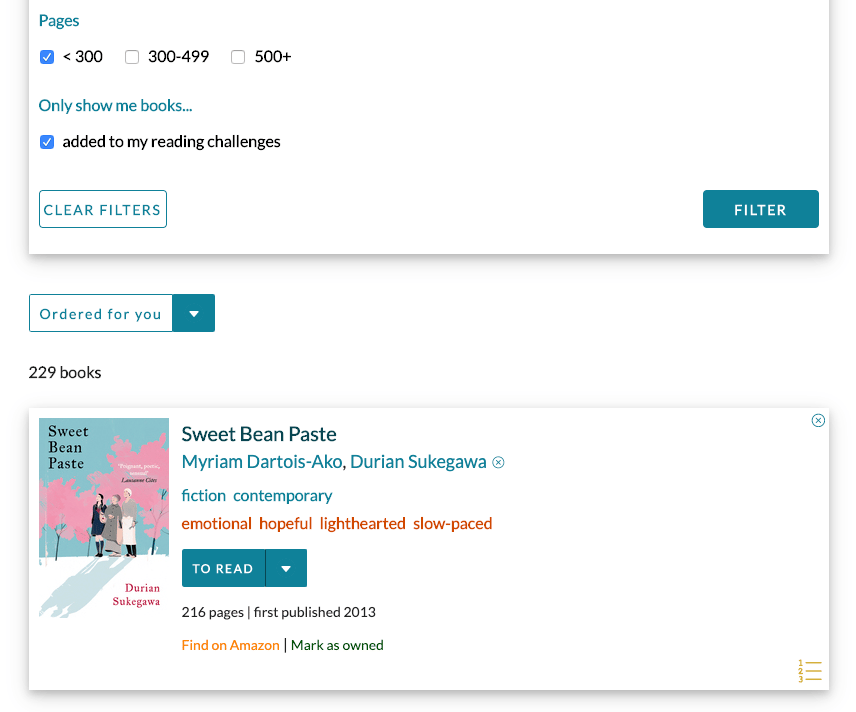
Task: Uncheck the under 300 pages checkbox
Action: (x=47, y=57)
